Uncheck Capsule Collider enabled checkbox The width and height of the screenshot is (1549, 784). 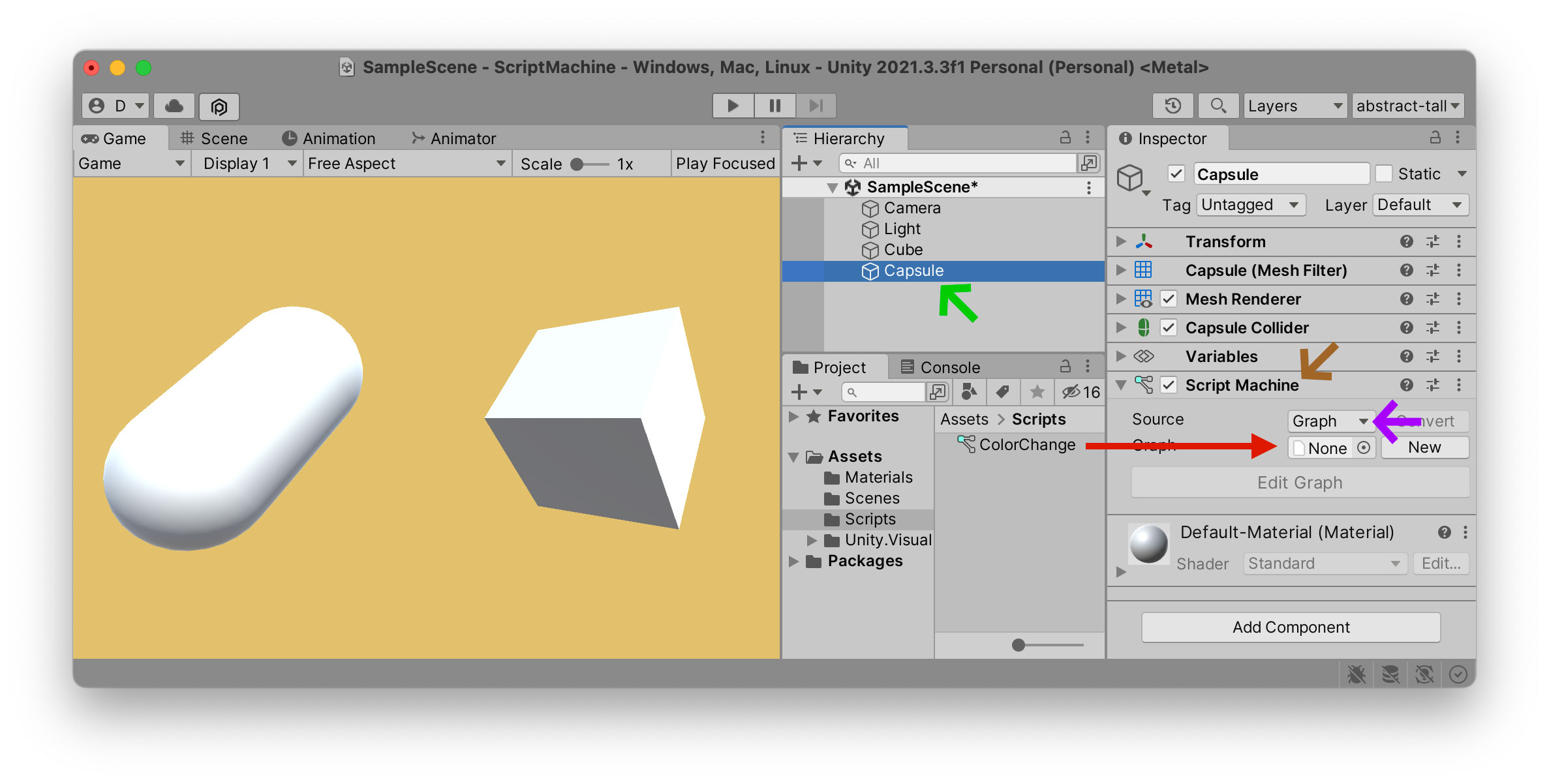pyautogui.click(x=1169, y=327)
